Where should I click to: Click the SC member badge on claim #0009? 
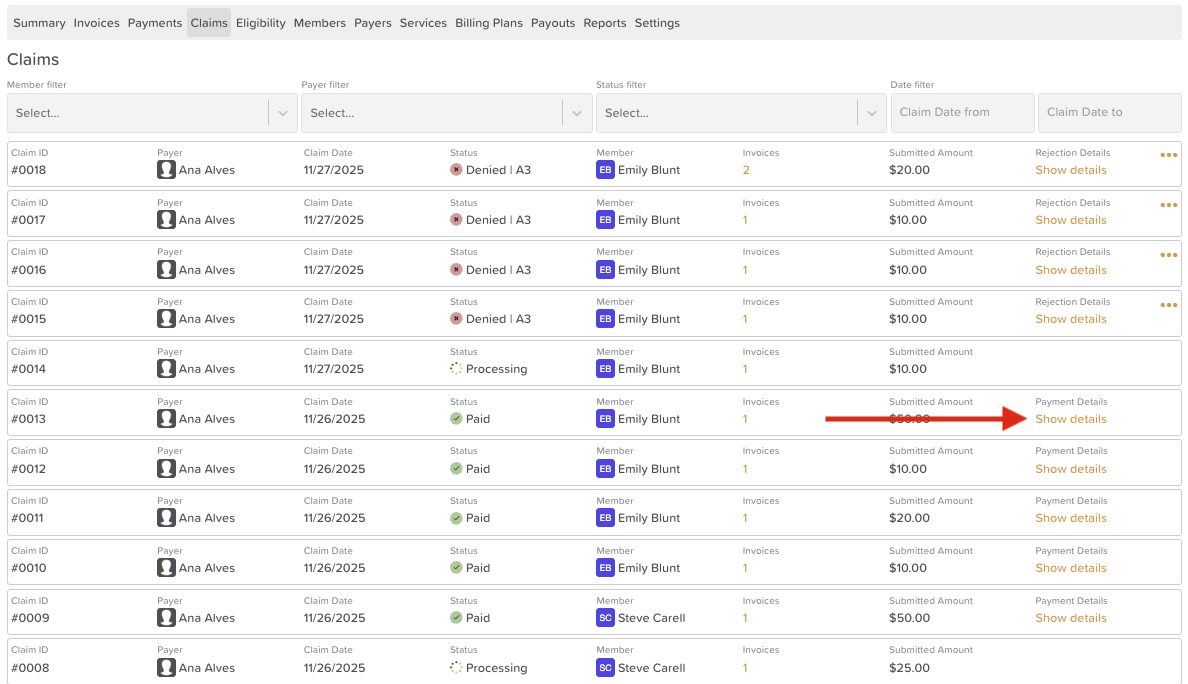(x=605, y=618)
